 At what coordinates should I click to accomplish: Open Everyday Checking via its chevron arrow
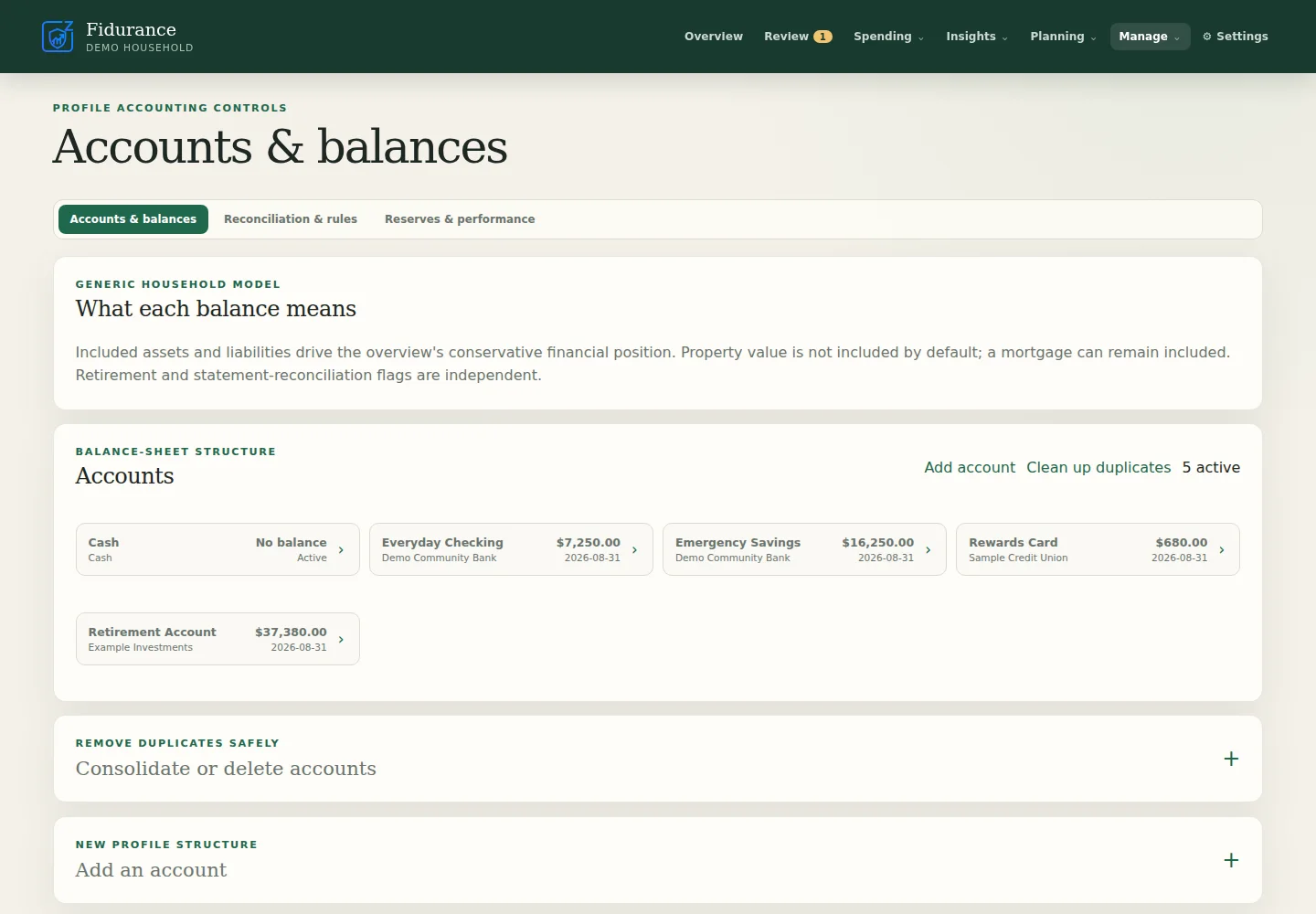pos(634,549)
